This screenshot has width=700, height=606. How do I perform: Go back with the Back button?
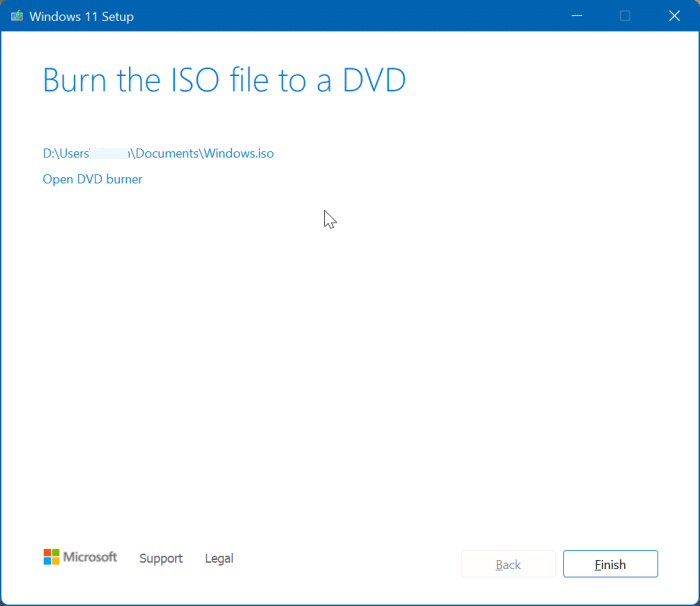pyautogui.click(x=508, y=564)
